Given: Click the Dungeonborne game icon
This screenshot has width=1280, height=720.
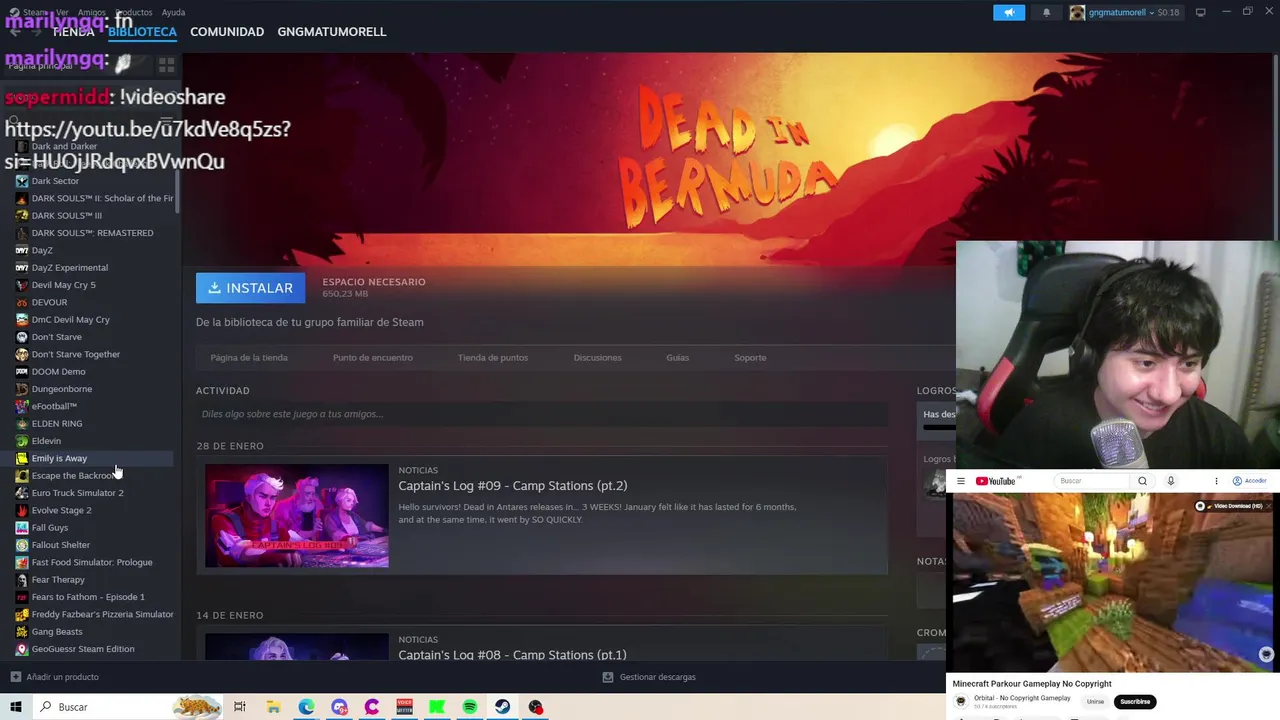Looking at the screenshot, I should click(22, 389).
